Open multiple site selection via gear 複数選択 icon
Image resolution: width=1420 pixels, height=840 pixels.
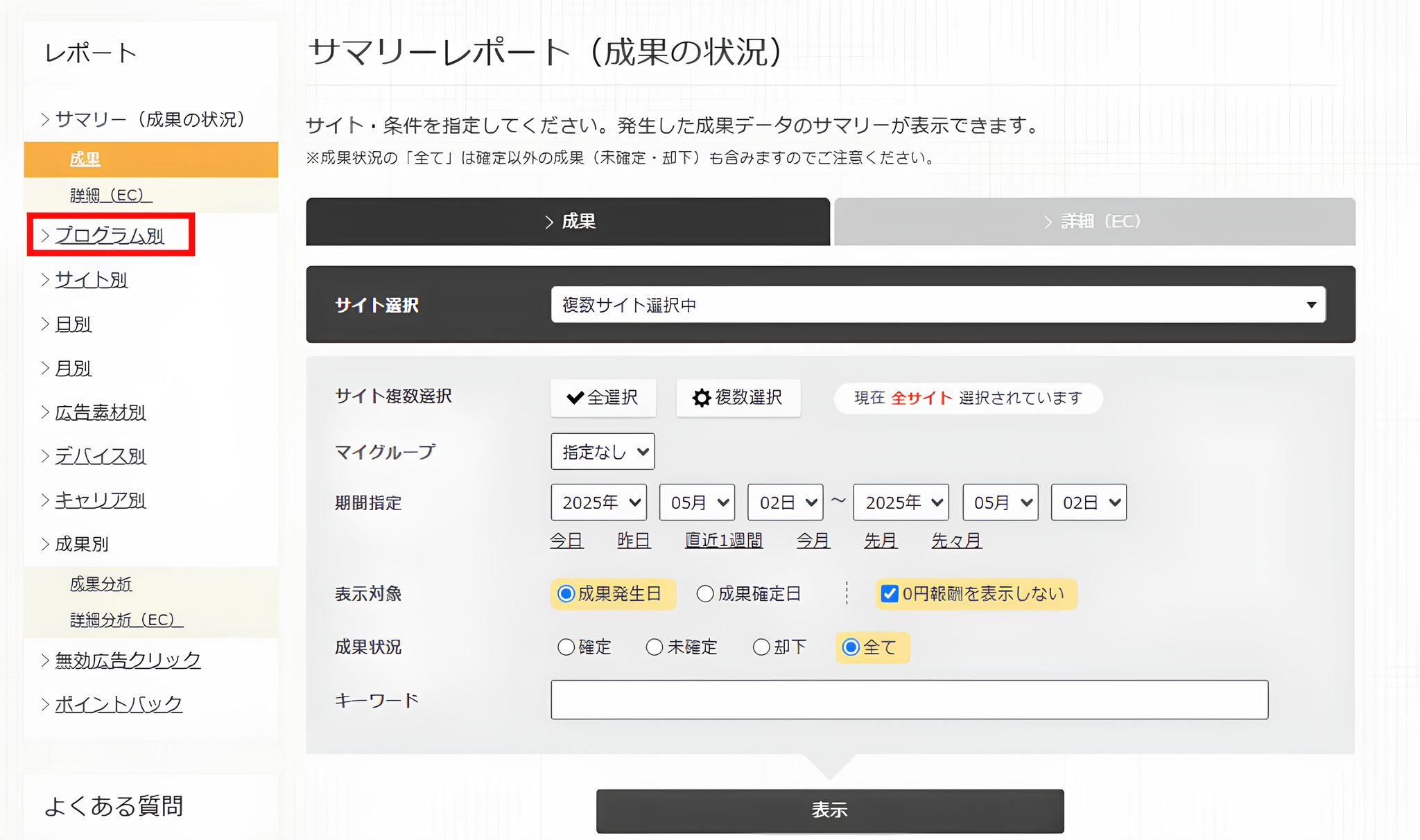pos(737,398)
